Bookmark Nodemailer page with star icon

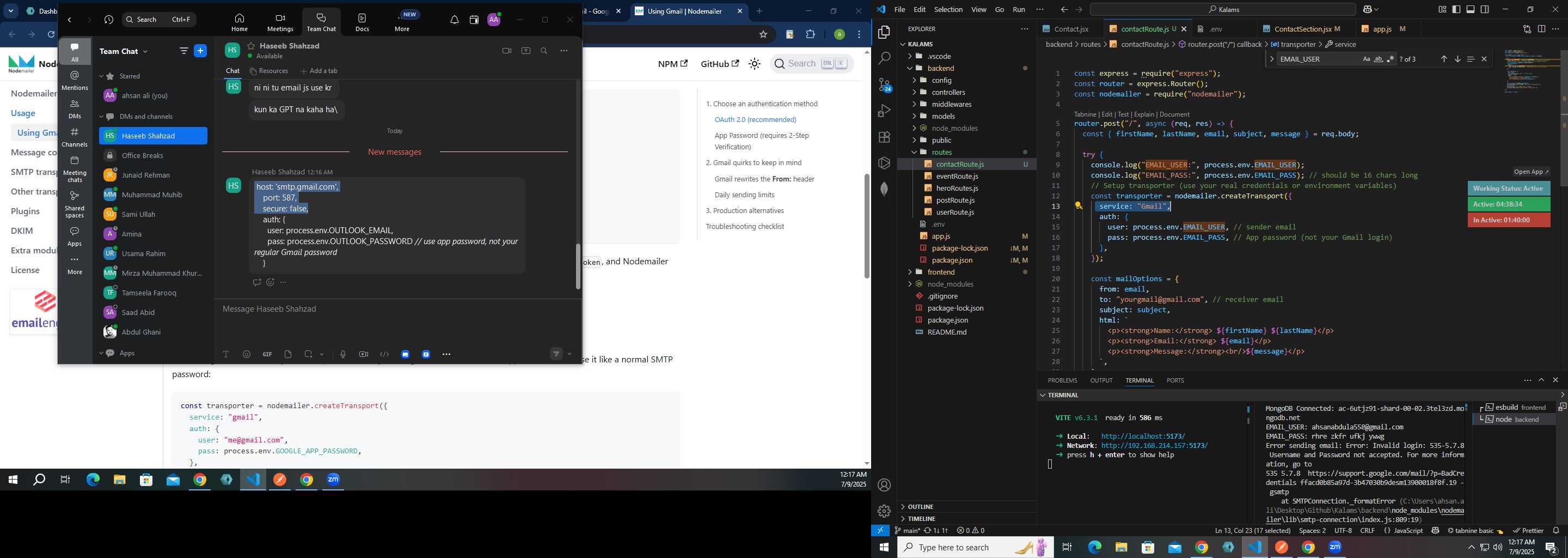point(763,35)
